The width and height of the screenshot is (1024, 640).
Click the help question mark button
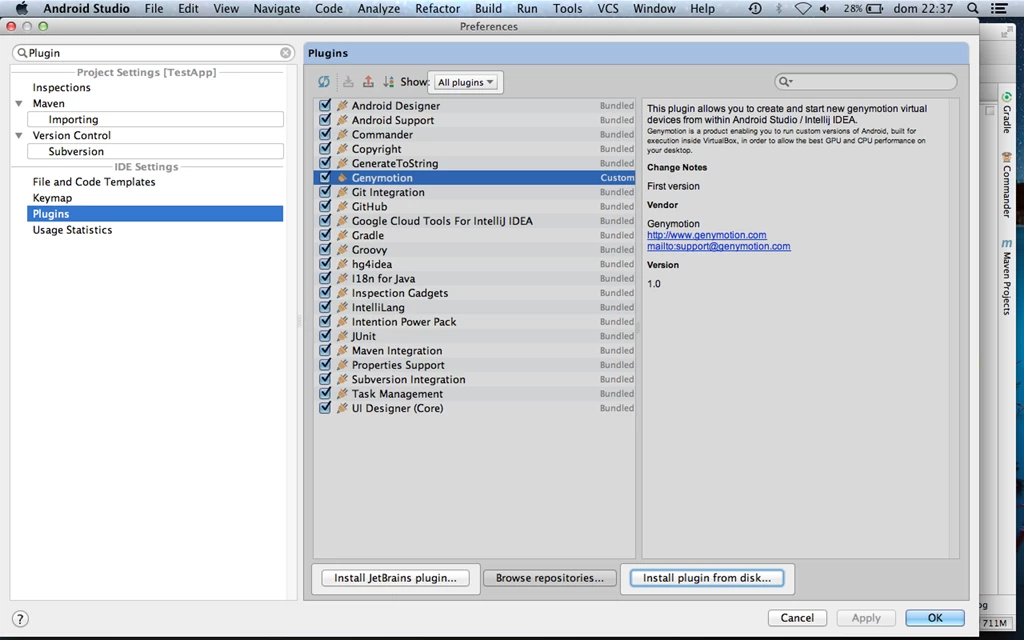(x=20, y=618)
